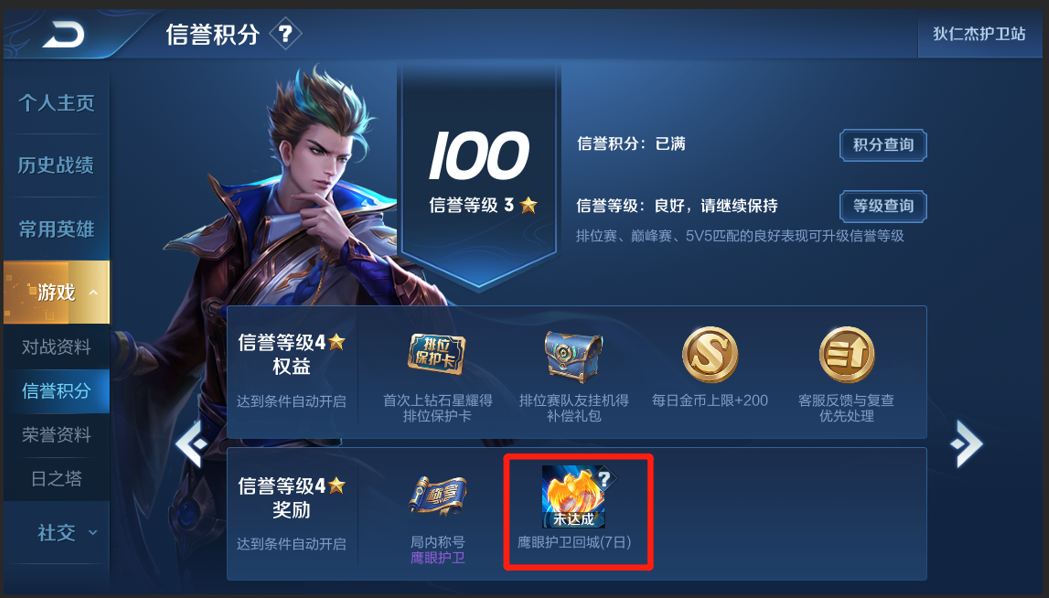Open the 信誉积分 question mark help
This screenshot has width=1049, height=598.
(285, 33)
